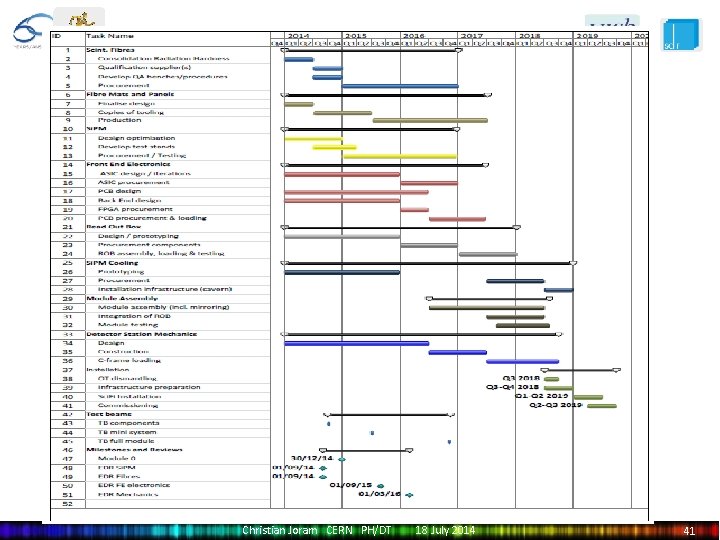Viewport: 720px width, 540px height.
Task: Click the 'Infrastructure preparation' task name
Action: (149, 388)
